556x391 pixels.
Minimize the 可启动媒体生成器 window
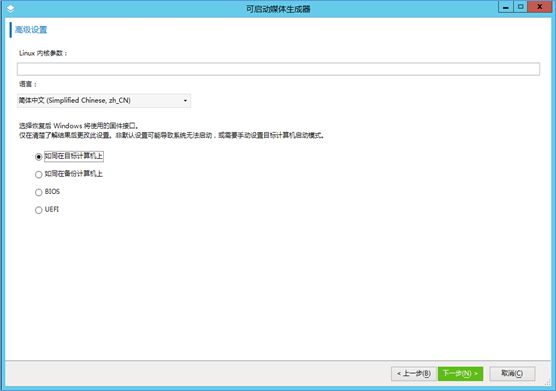point(506,7)
